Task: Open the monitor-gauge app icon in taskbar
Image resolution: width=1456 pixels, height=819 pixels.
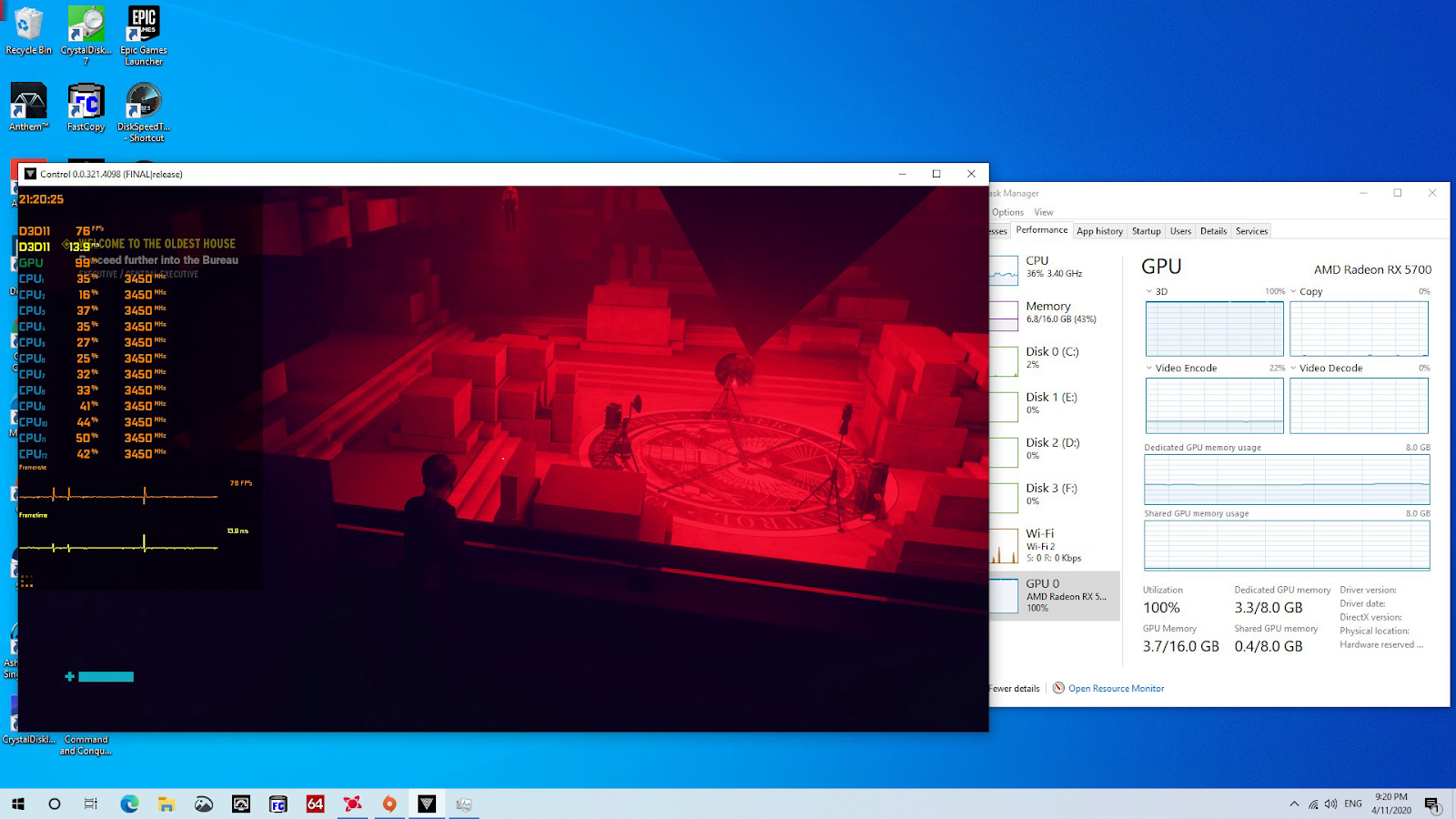Action: (241, 804)
